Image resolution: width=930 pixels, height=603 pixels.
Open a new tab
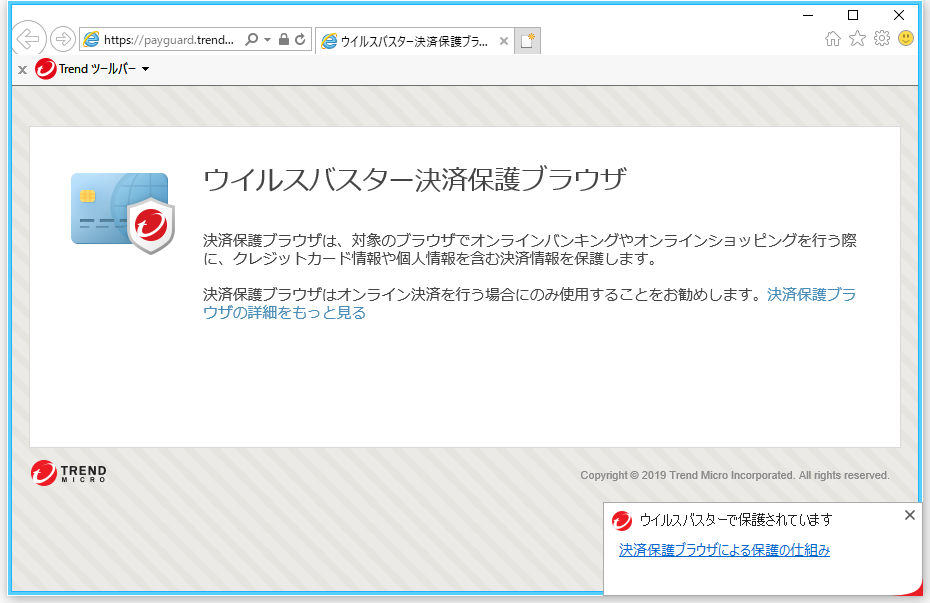click(x=529, y=41)
